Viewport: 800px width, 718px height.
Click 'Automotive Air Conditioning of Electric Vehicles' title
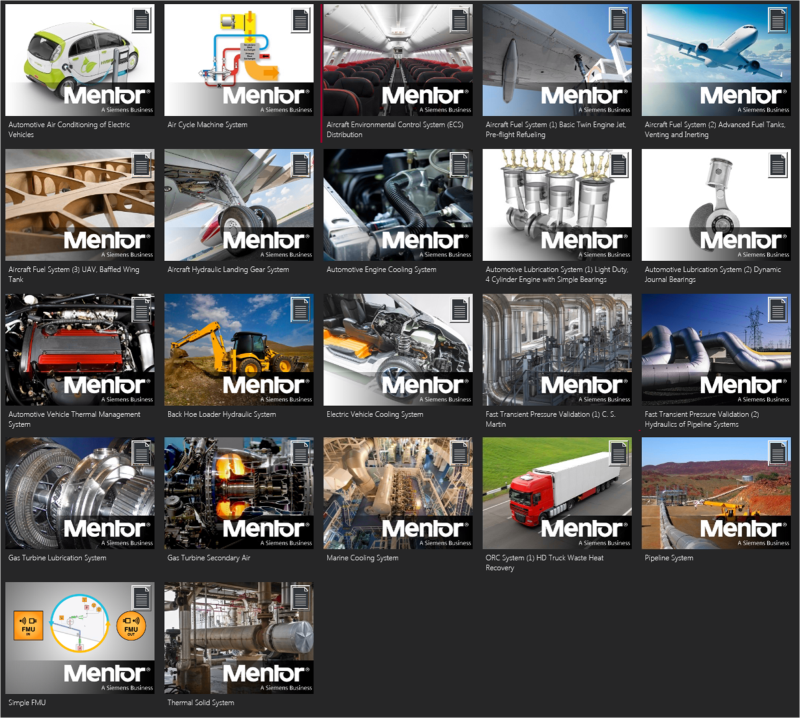tap(69, 130)
